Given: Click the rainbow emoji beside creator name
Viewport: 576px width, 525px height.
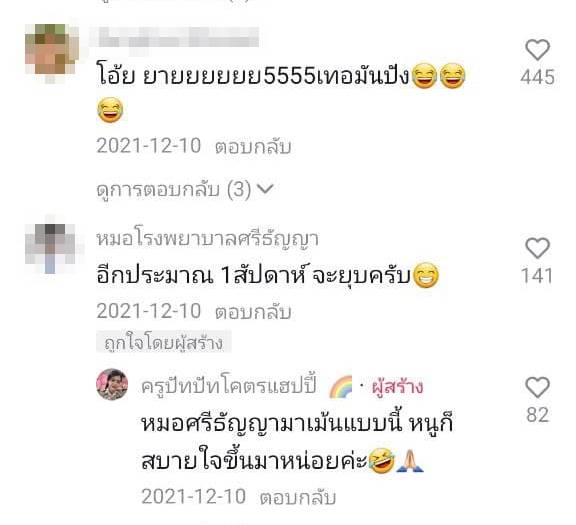Looking at the screenshot, I should pyautogui.click(x=341, y=386).
